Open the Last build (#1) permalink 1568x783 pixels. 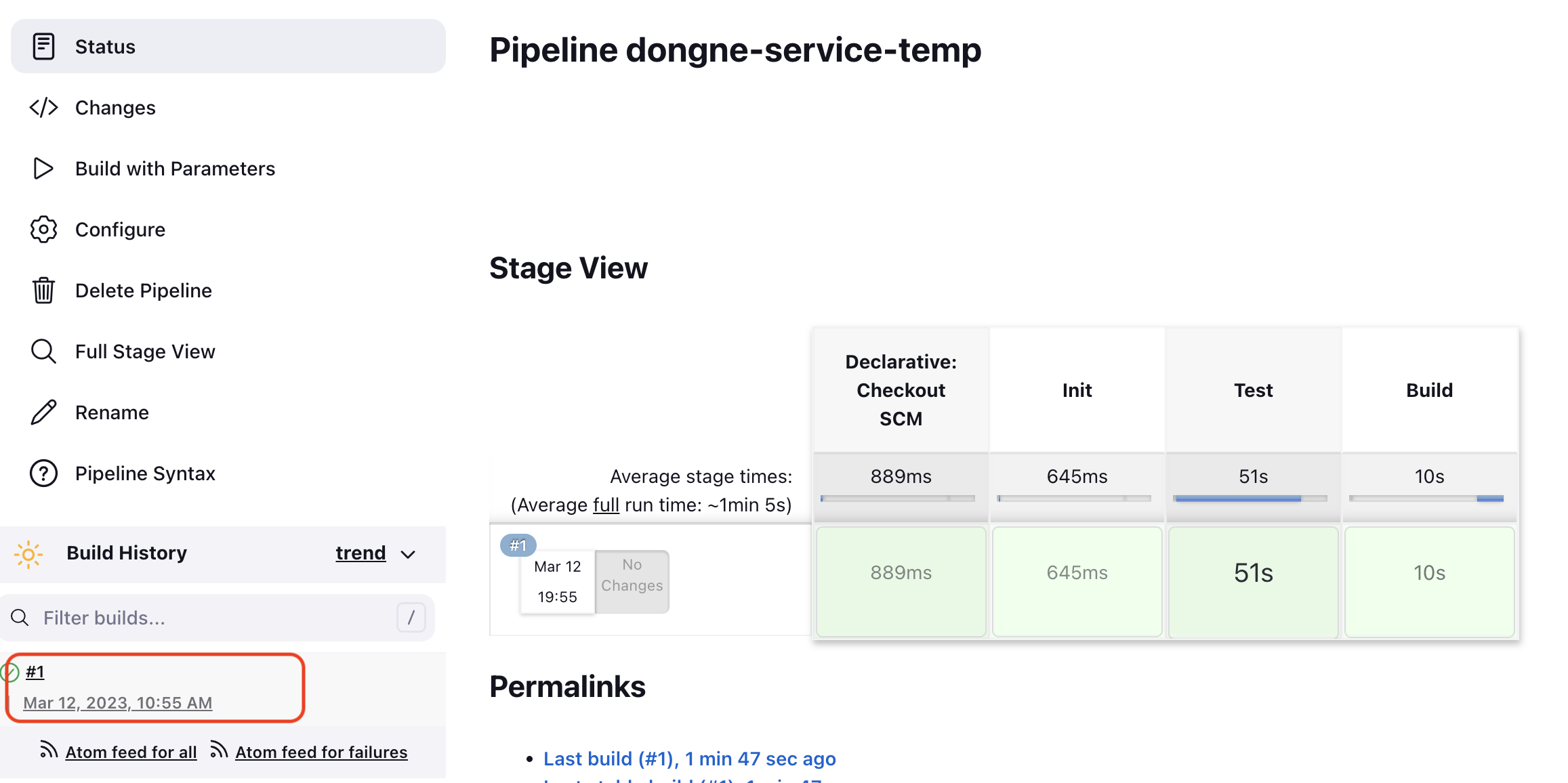[689, 759]
